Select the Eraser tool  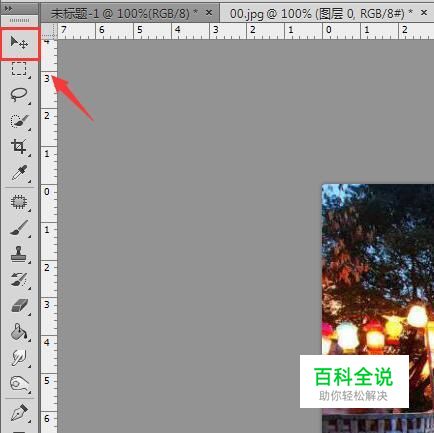(19, 306)
